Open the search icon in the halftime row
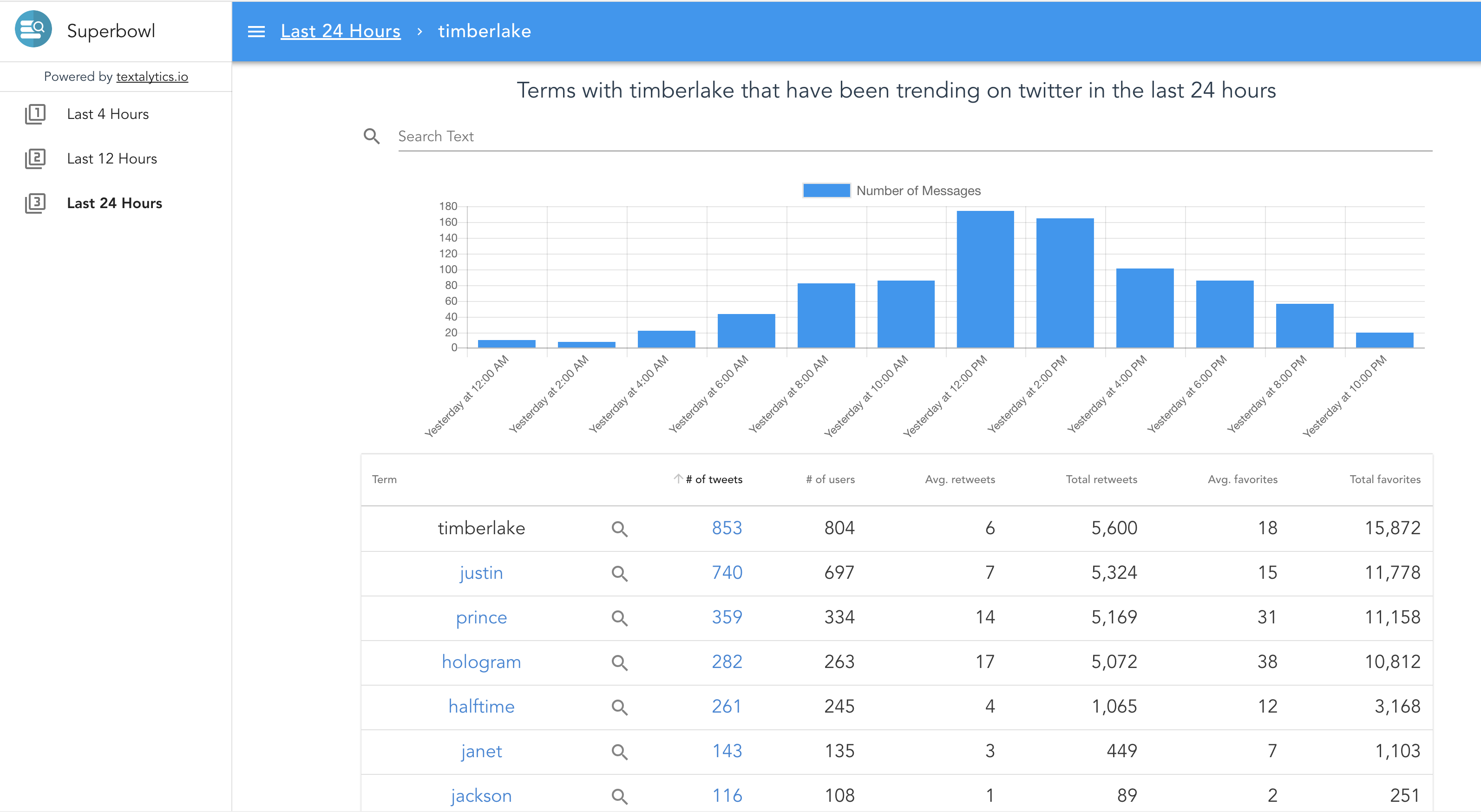1481x812 pixels. (x=620, y=707)
